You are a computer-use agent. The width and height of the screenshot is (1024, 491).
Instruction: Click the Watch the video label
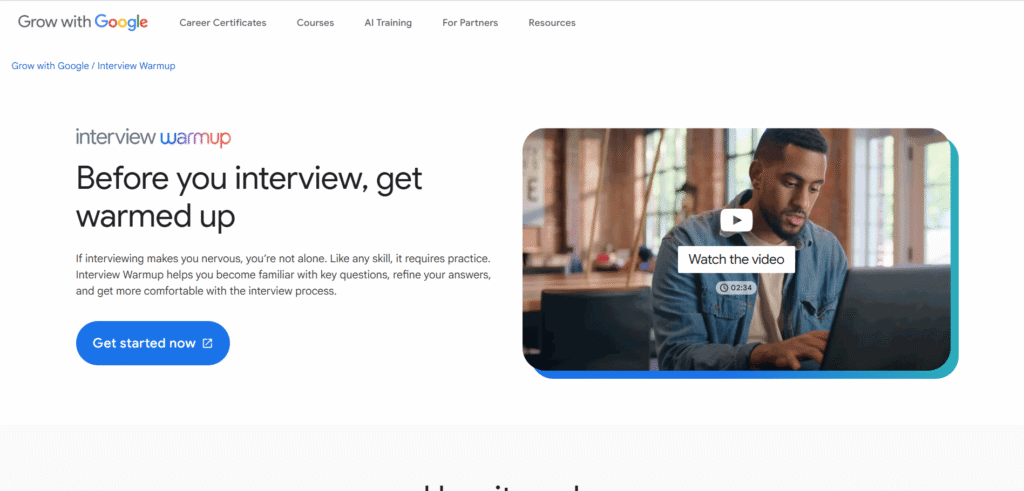tap(736, 259)
